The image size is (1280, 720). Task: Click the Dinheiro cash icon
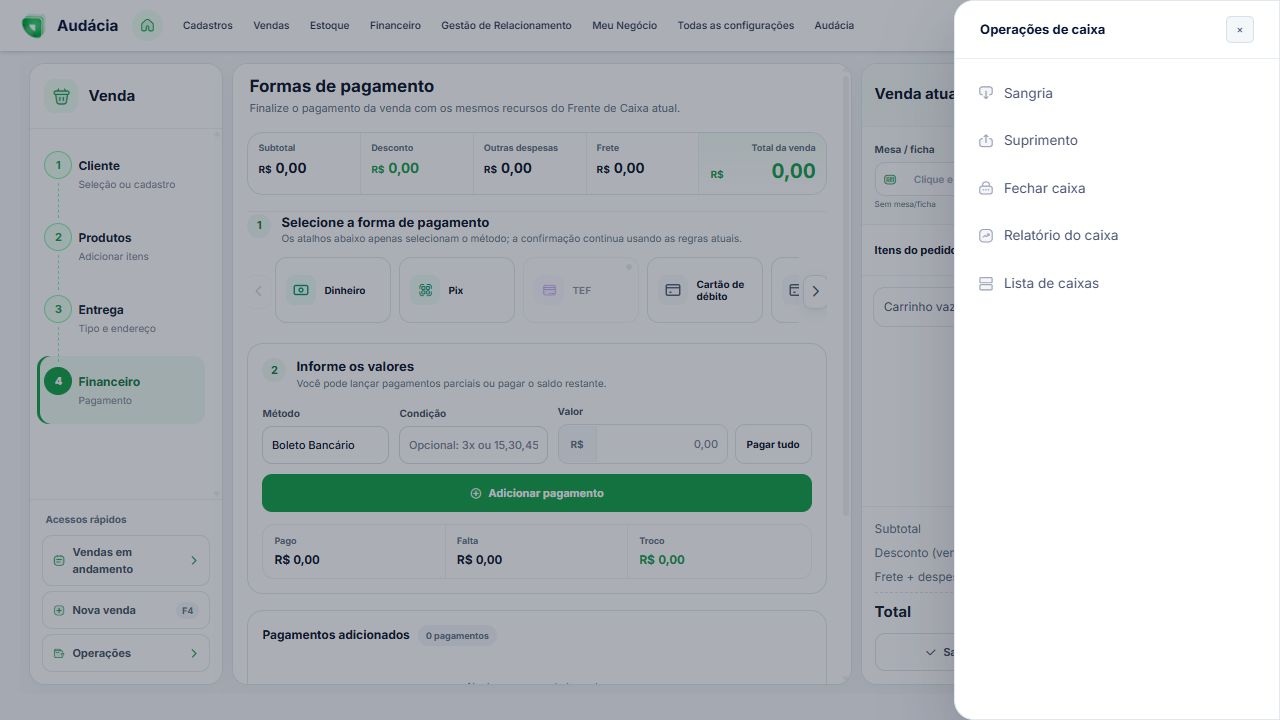click(x=301, y=290)
